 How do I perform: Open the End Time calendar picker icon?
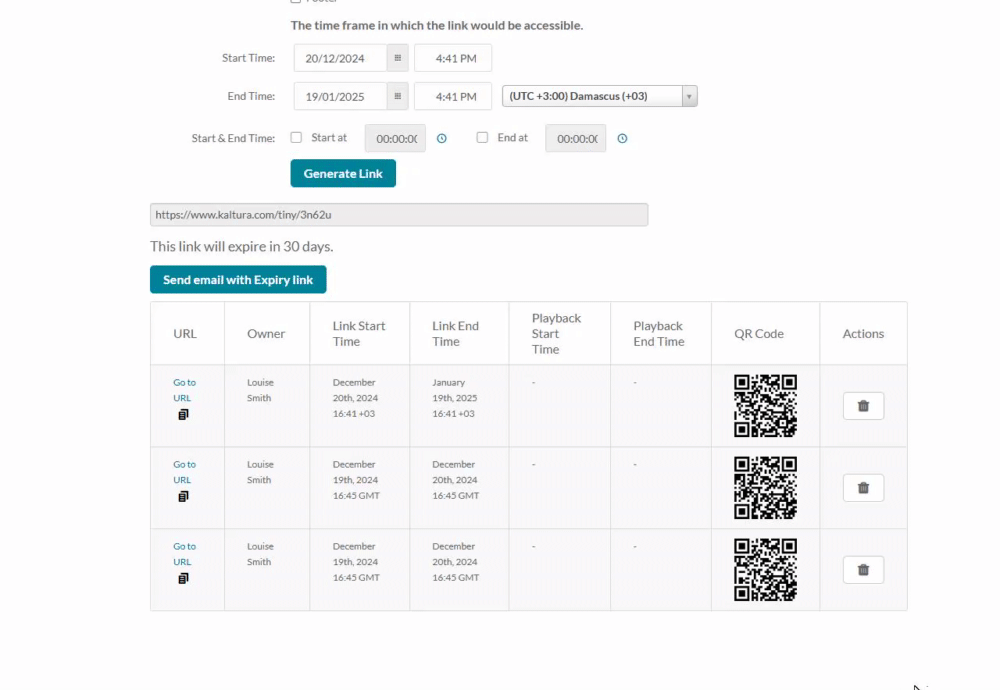[397, 96]
